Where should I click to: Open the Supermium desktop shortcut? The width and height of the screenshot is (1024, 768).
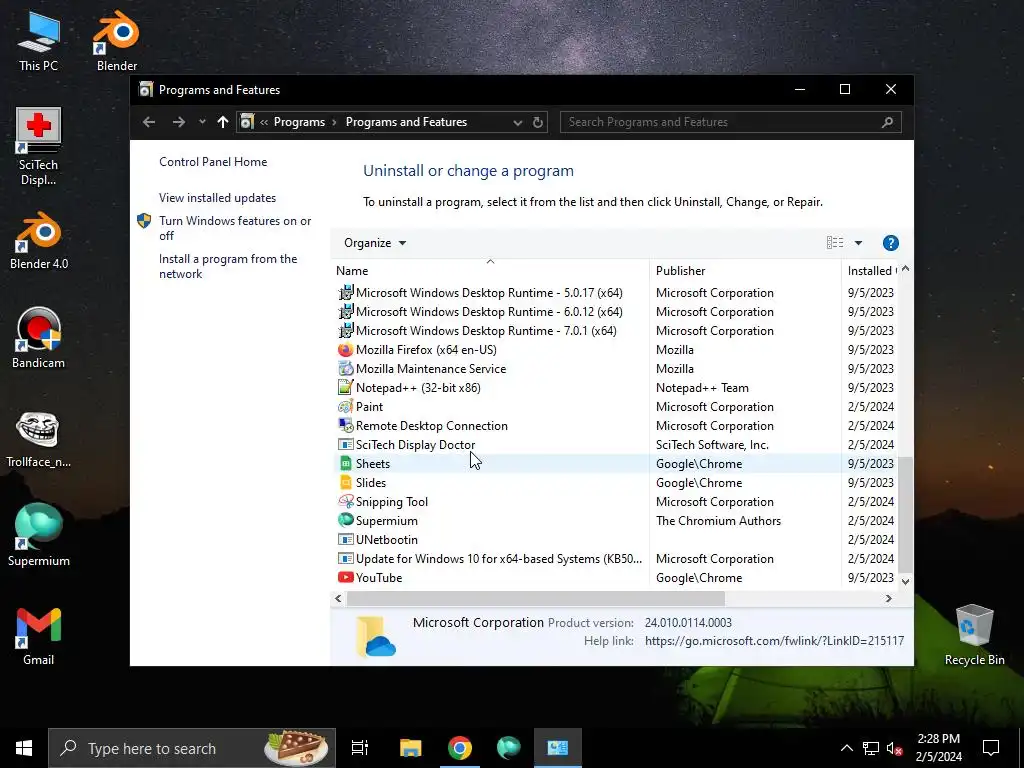click(x=39, y=536)
